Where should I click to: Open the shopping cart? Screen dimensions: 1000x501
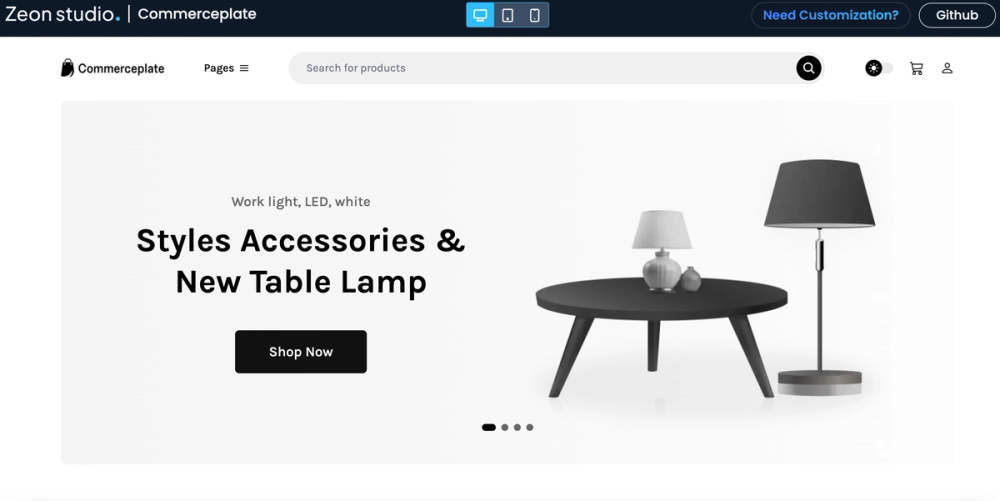coord(916,68)
